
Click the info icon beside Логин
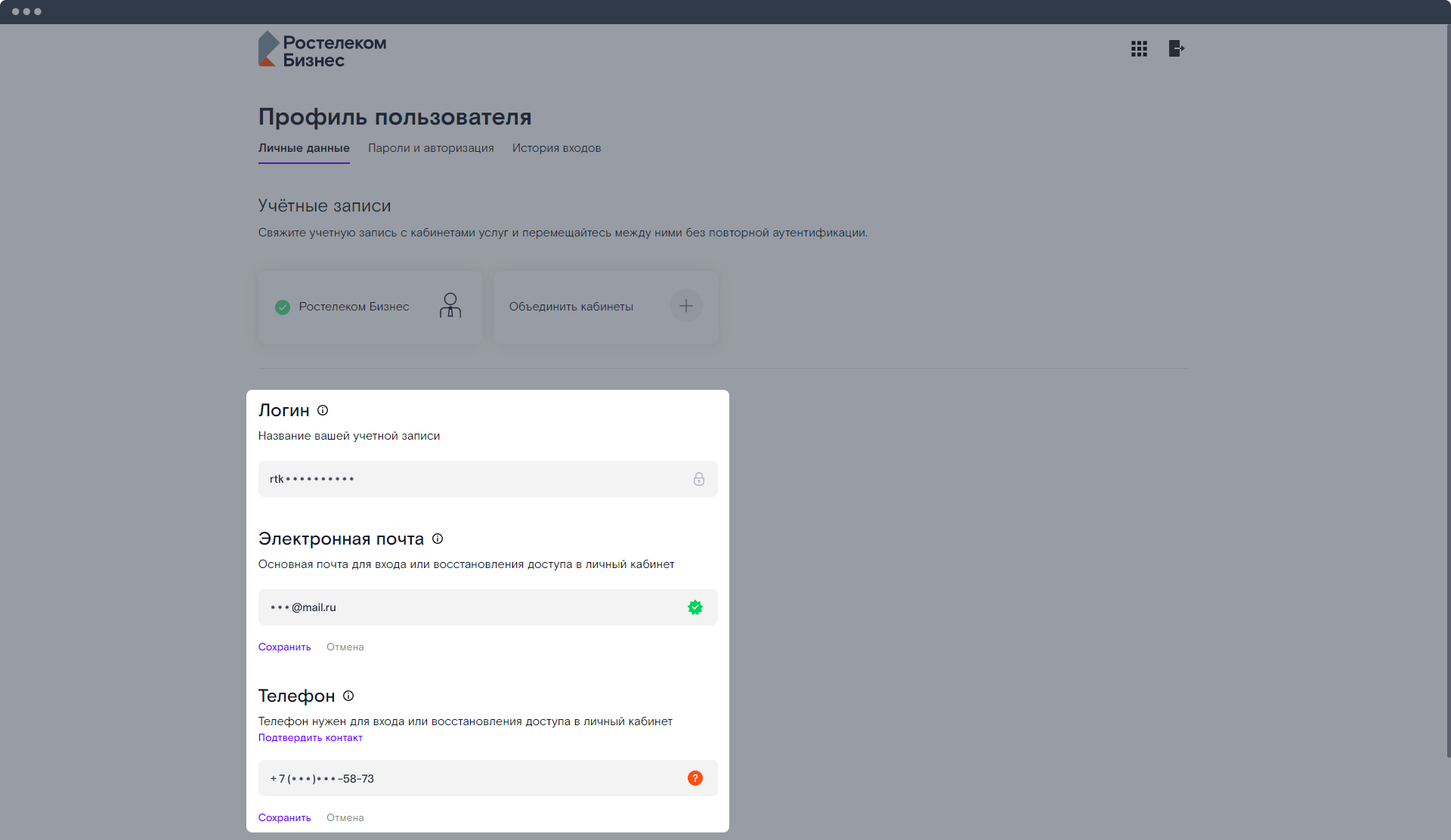(x=323, y=410)
